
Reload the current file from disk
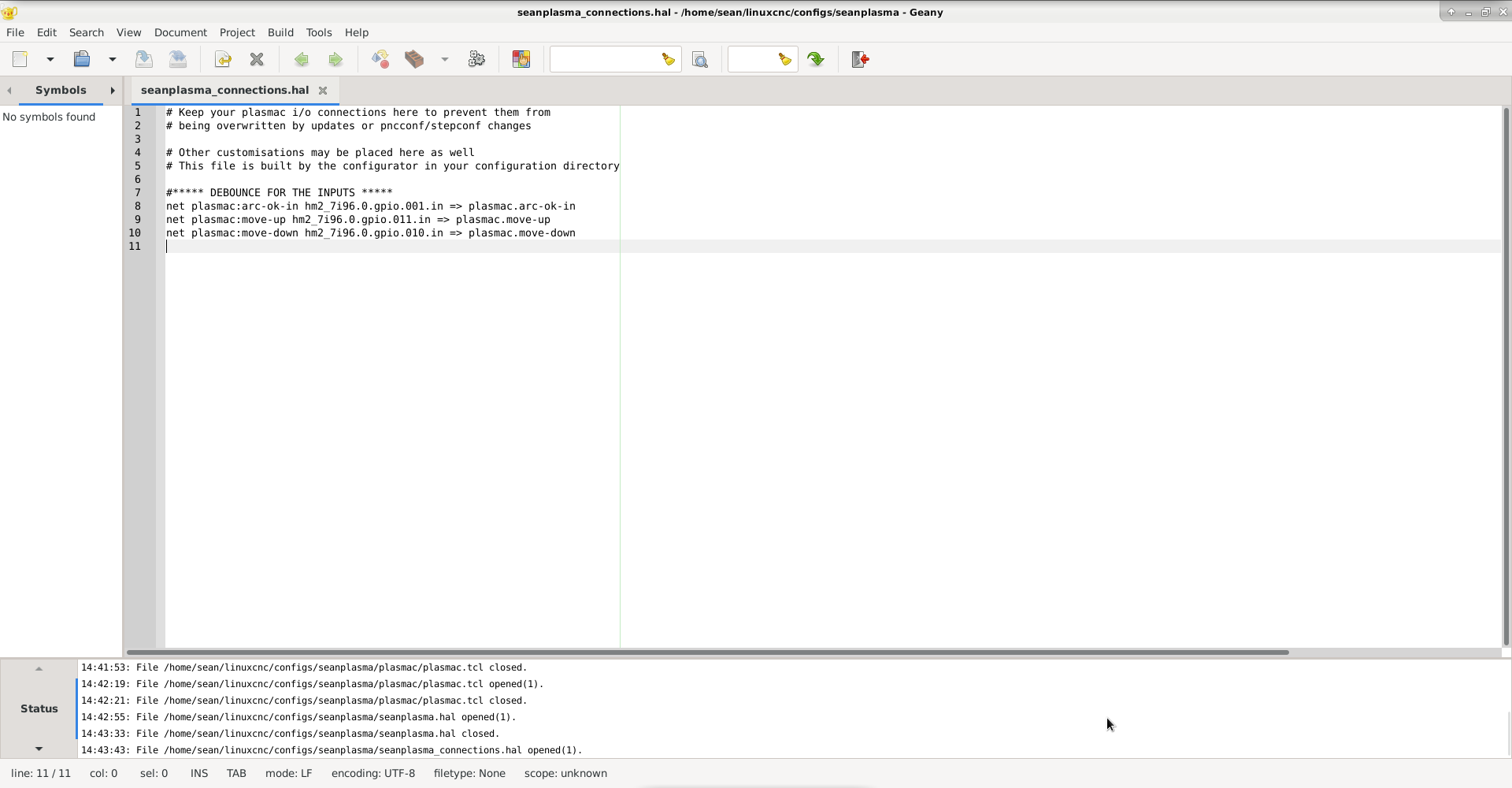223,59
